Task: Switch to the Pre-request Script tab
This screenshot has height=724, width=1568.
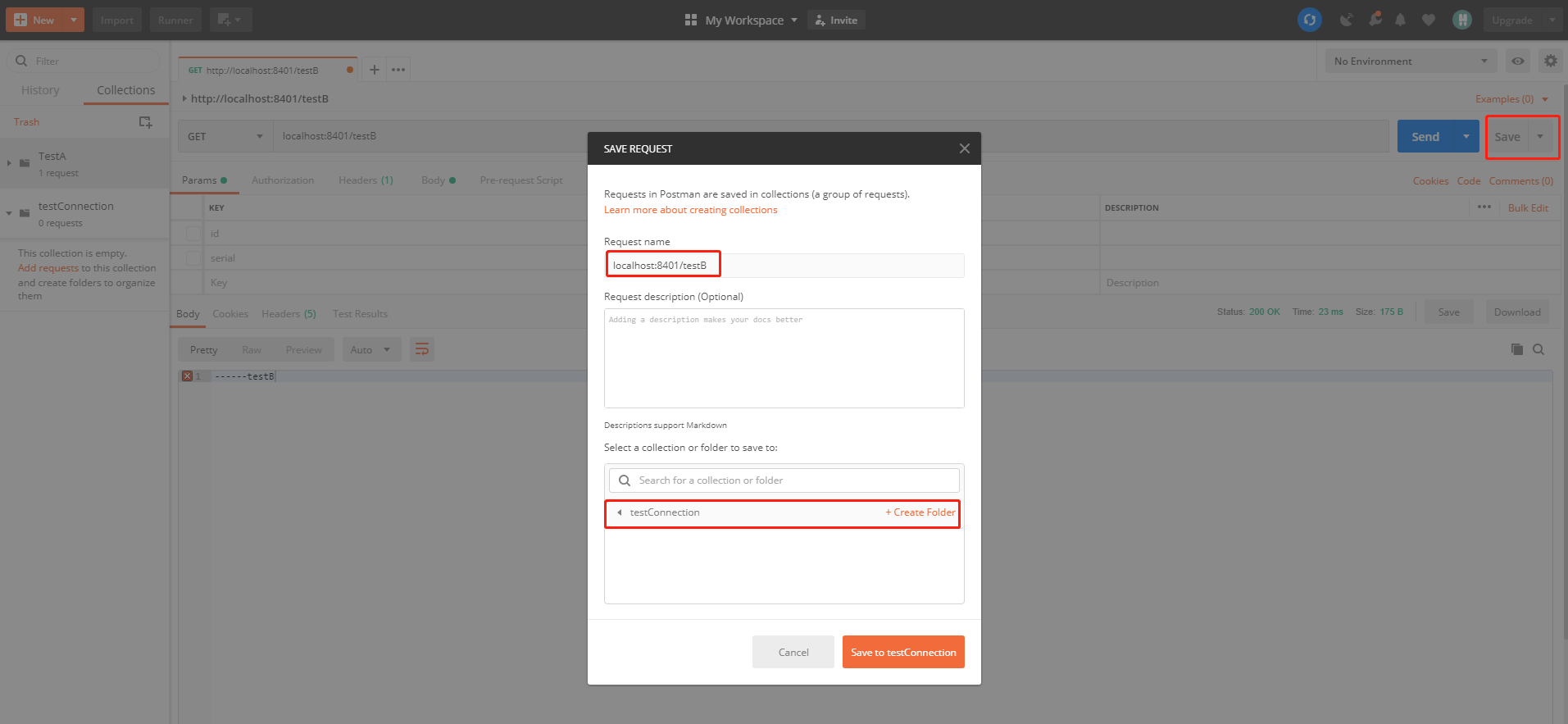Action: [x=521, y=180]
